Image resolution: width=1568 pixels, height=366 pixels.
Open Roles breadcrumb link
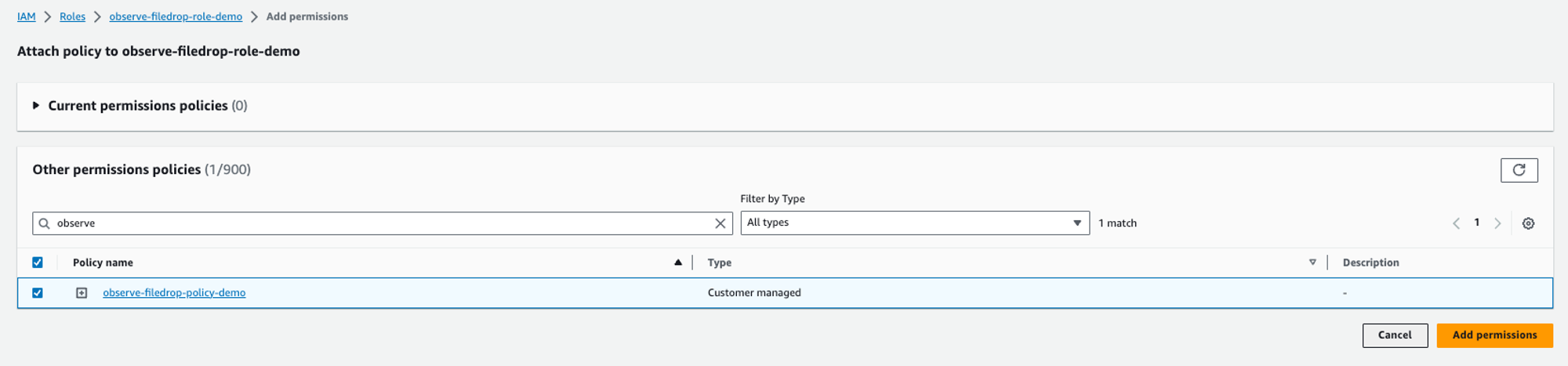pyautogui.click(x=72, y=16)
